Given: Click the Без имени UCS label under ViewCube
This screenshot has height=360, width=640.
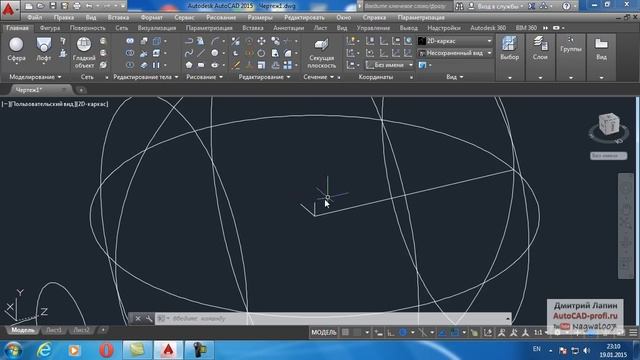Looking at the screenshot, I should (x=609, y=156).
